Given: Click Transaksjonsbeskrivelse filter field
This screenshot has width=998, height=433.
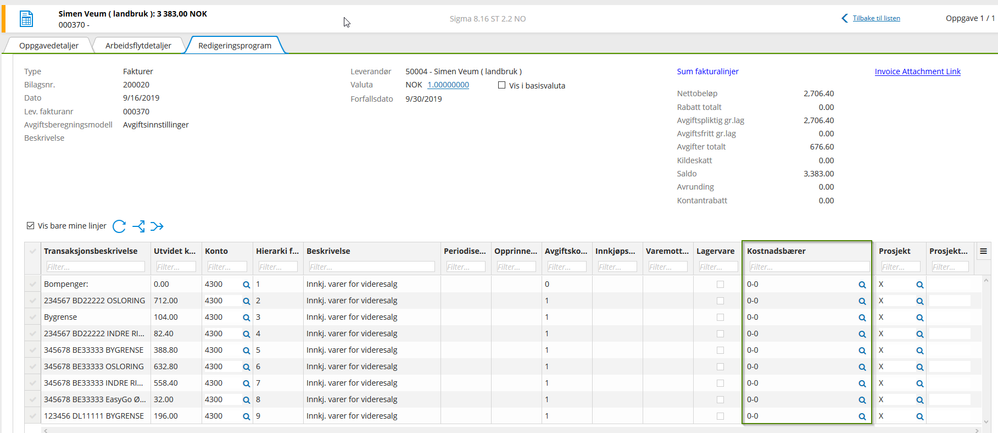Looking at the screenshot, I should coord(94,267).
